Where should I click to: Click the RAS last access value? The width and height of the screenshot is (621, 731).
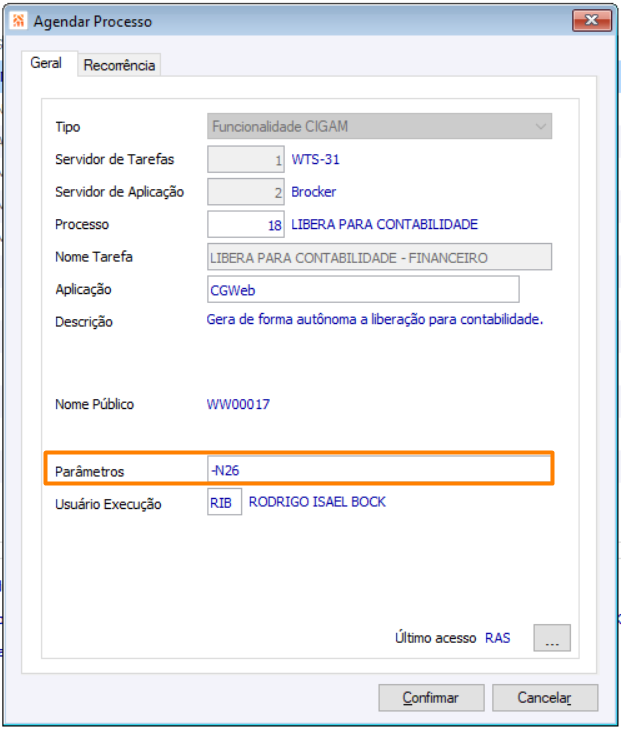pyautogui.click(x=497, y=638)
